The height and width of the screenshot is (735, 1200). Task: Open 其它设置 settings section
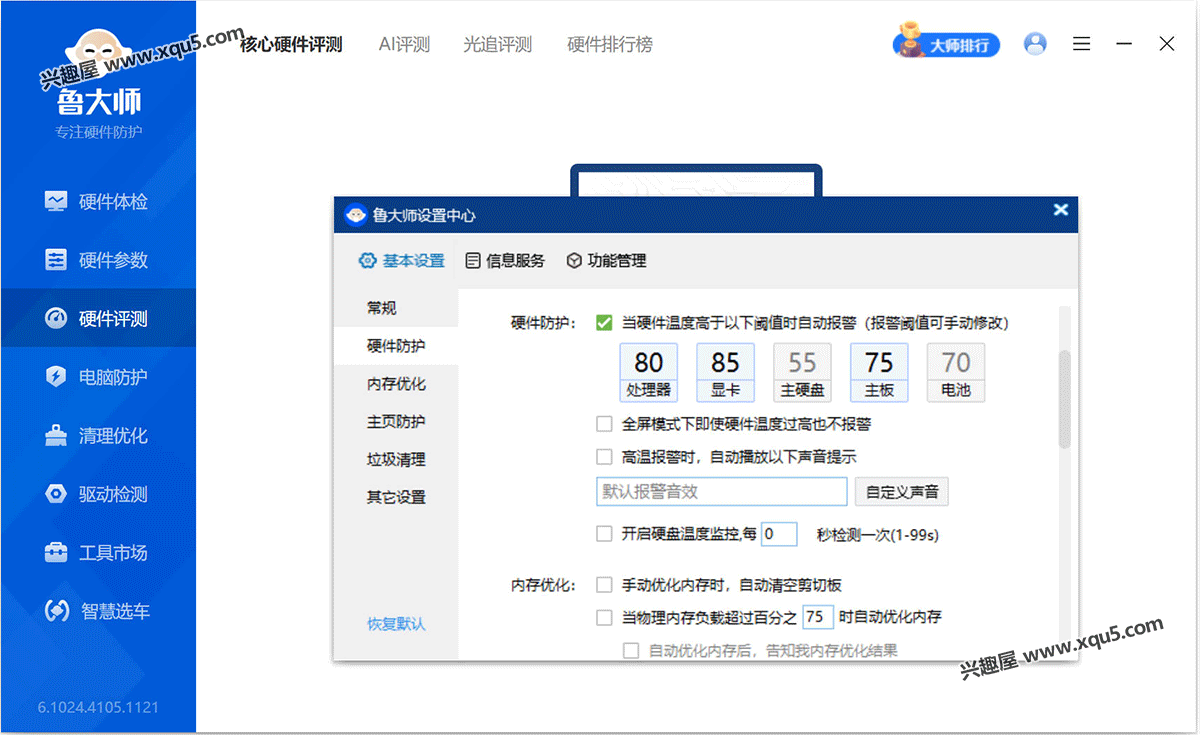tap(396, 497)
